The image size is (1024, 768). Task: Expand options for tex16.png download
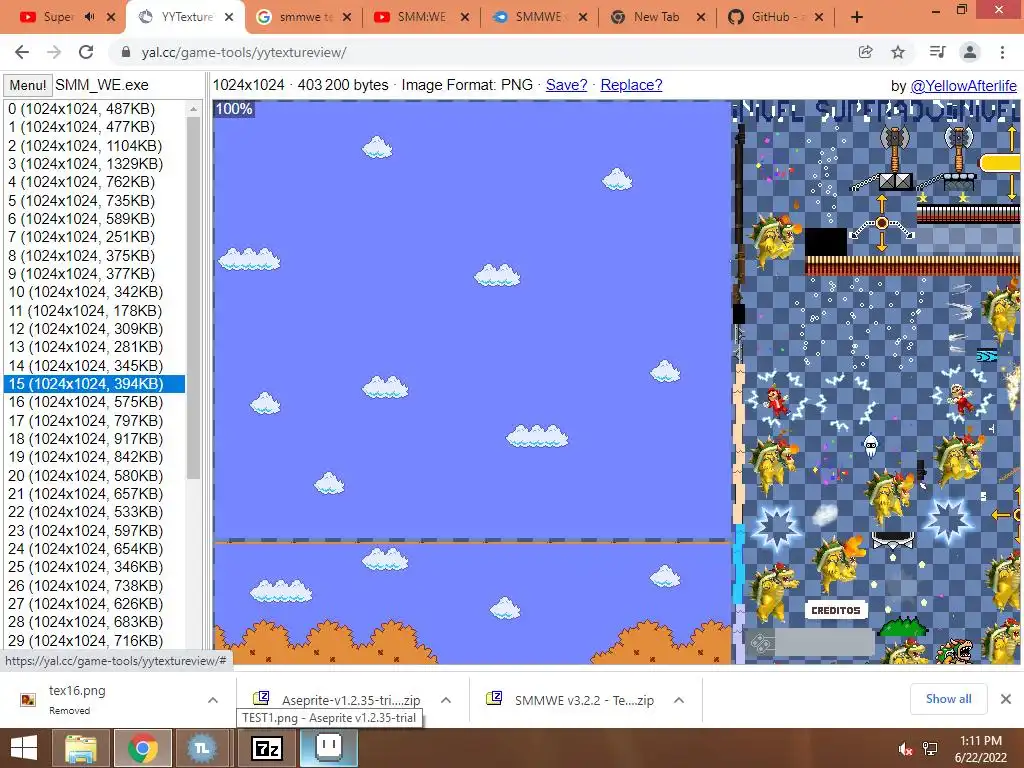[213, 700]
